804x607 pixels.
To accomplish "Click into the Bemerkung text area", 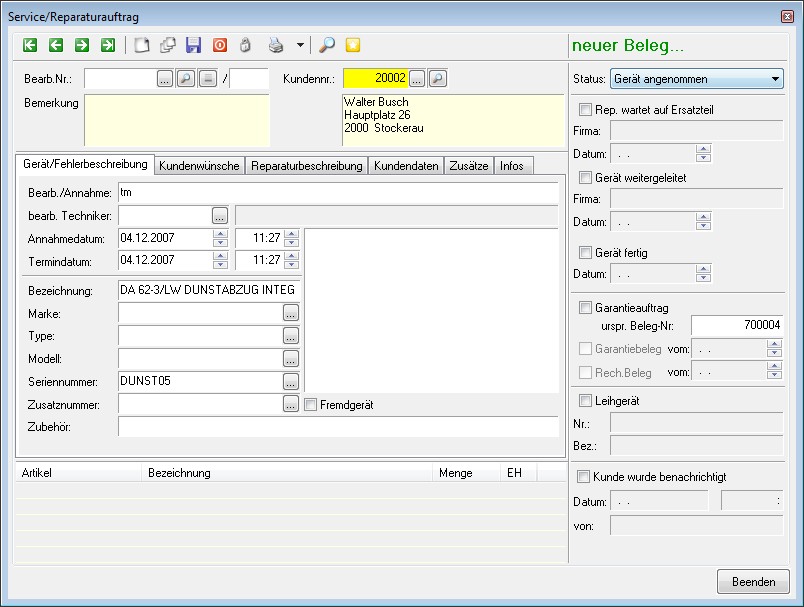I will point(177,120).
